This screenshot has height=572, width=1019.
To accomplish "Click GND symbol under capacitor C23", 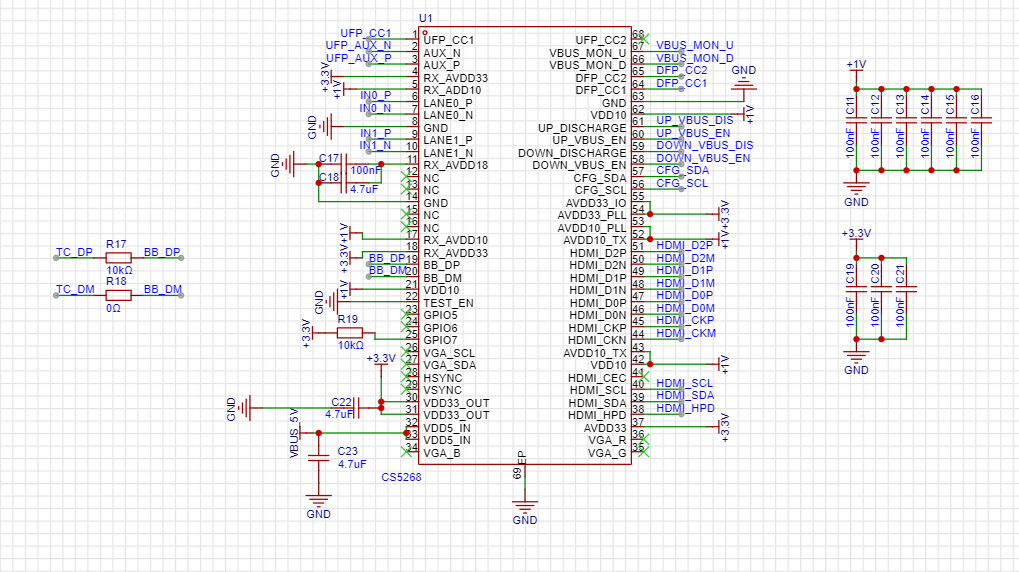I will (318, 500).
